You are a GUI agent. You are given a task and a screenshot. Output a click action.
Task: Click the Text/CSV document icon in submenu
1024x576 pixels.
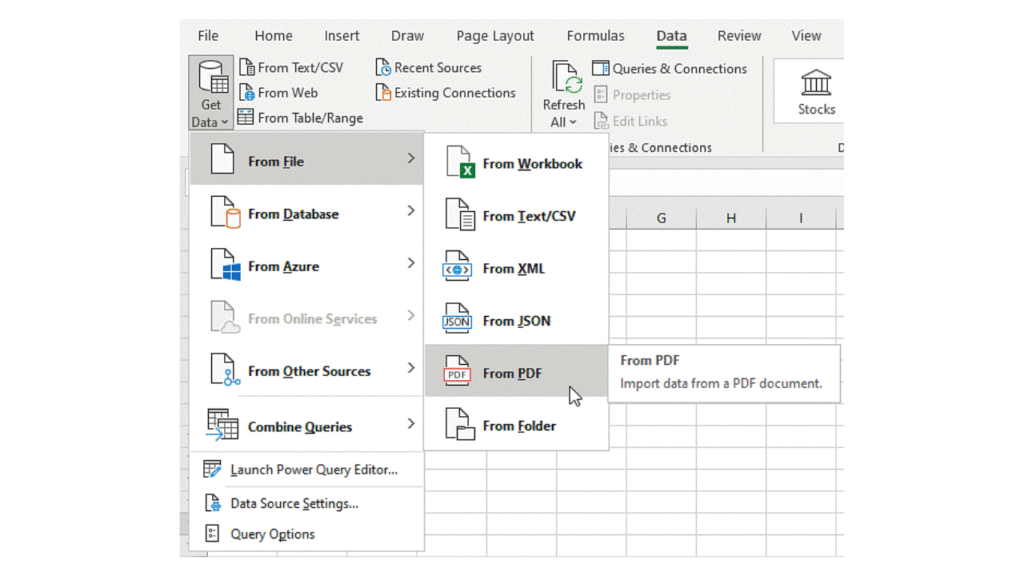[459, 214]
